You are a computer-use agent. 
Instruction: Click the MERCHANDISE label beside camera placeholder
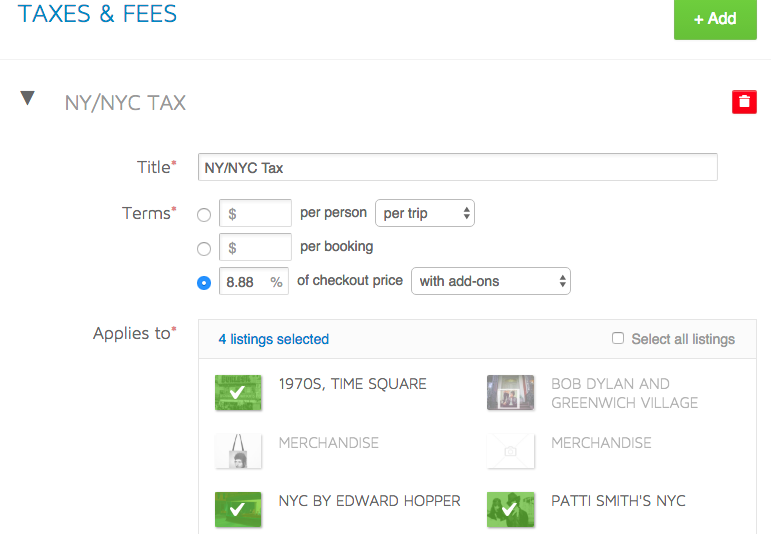[x=601, y=443]
